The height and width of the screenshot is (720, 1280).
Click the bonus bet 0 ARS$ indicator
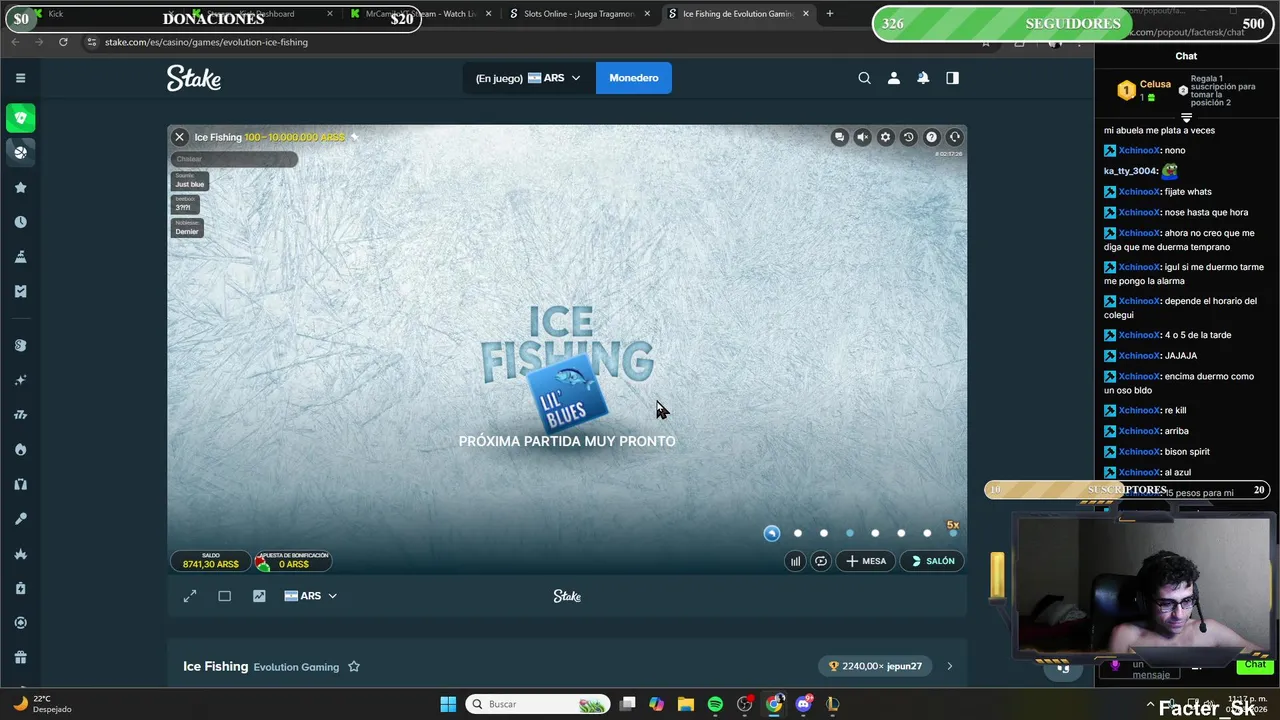click(293, 561)
